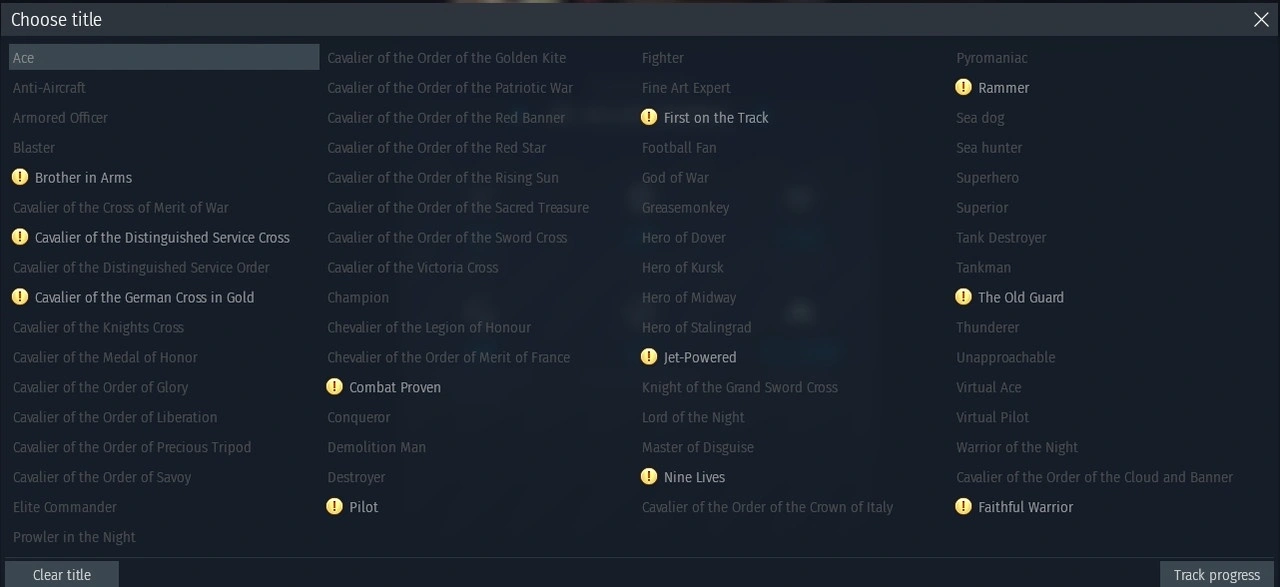Choose Cavalier of the Distinguished Service Cross
This screenshot has width=1280, height=587.
pyautogui.click(x=162, y=237)
